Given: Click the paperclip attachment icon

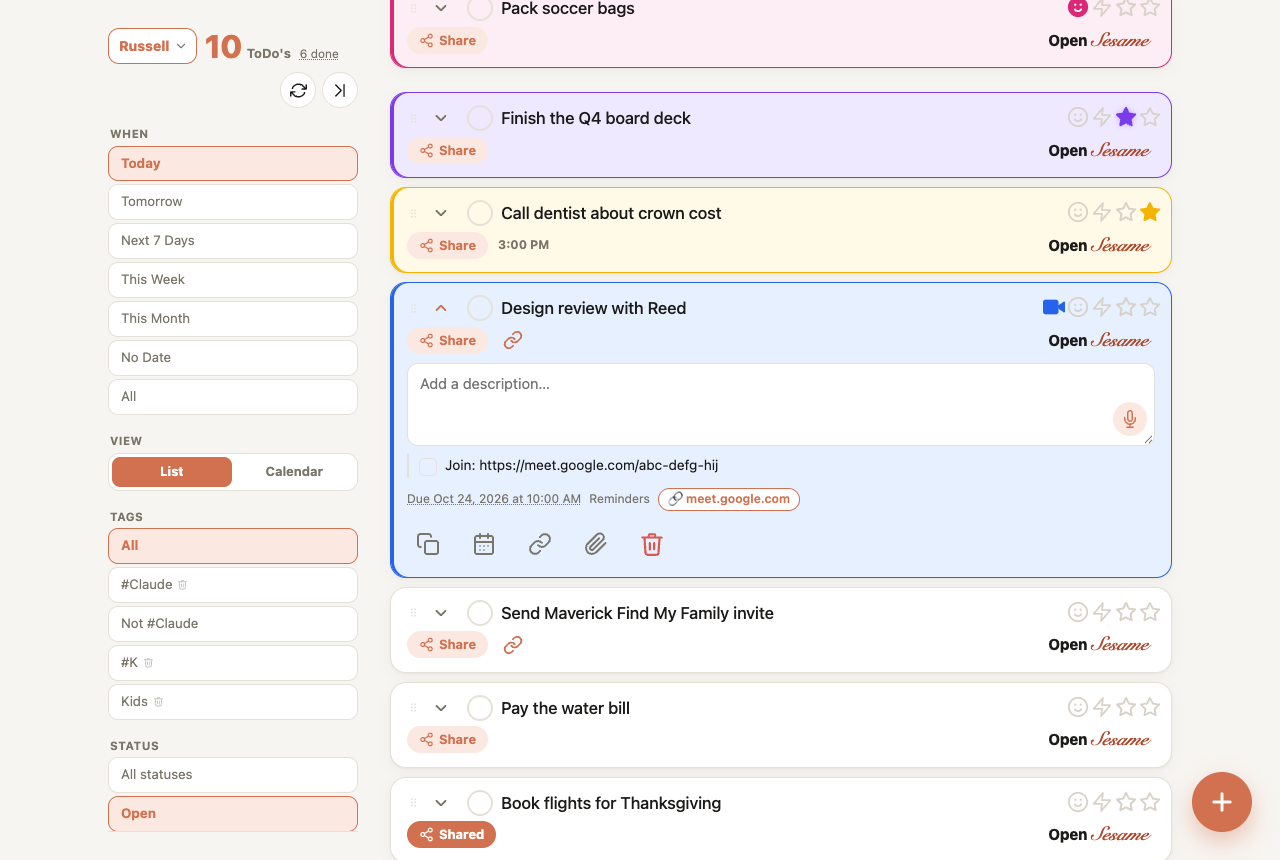Looking at the screenshot, I should [596, 544].
